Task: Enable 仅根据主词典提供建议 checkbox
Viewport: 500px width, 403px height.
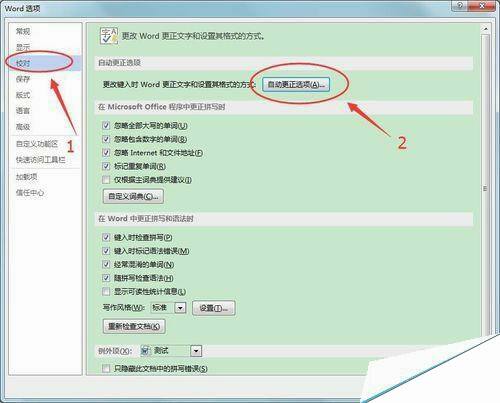Action: [x=106, y=180]
